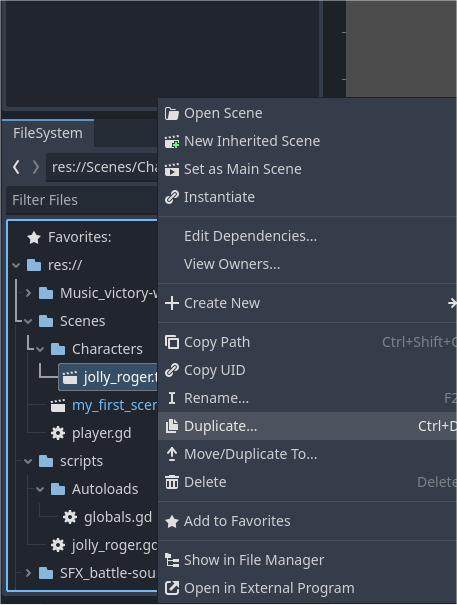Image resolution: width=457 pixels, height=605 pixels.
Task: Click the Filter Files search field
Action: coord(82,200)
